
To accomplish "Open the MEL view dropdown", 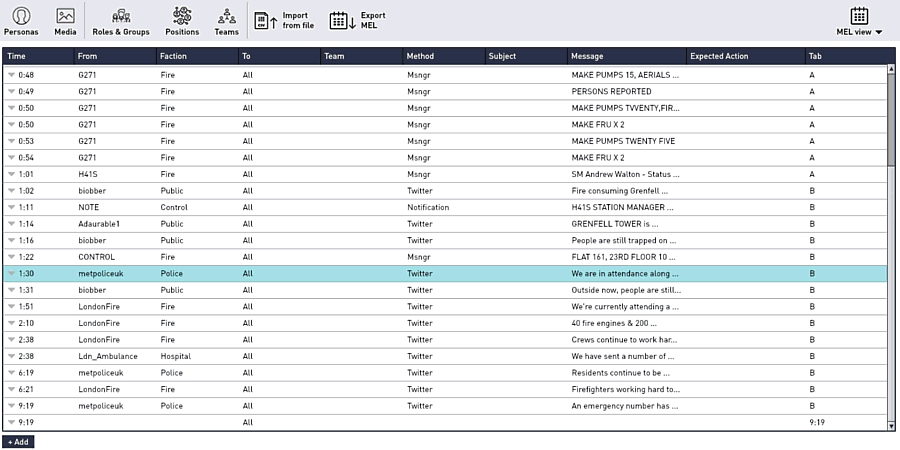I will (859, 22).
